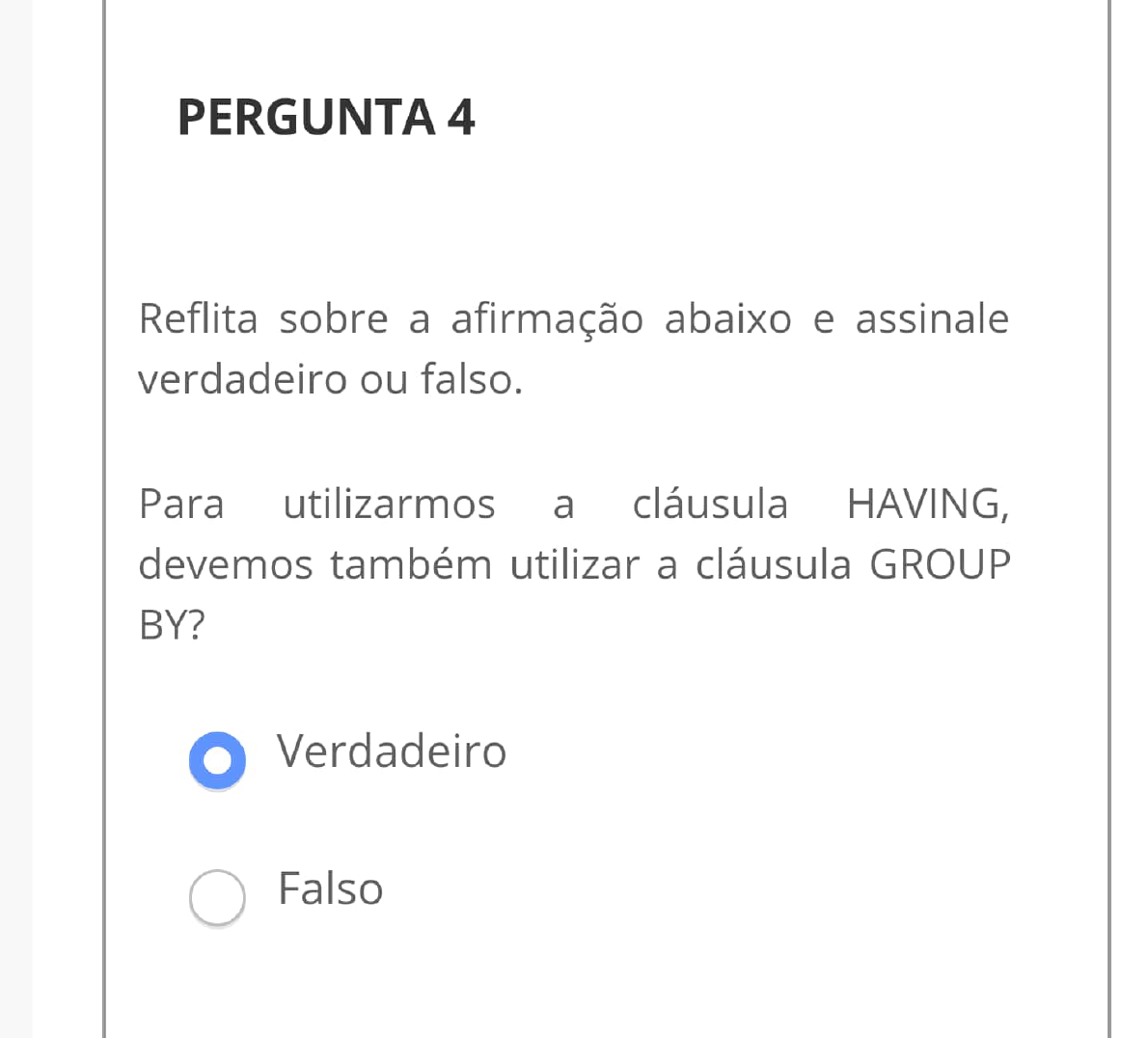The height and width of the screenshot is (1038, 1148).
Task: Click the word Reflita in the instructions
Action: [198, 319]
